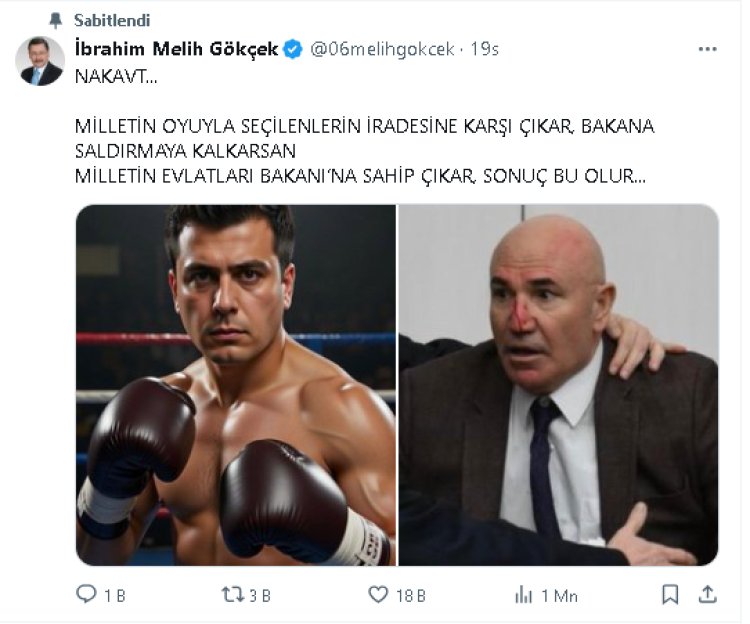Toggle the bookmark icon on the post

(x=671, y=594)
